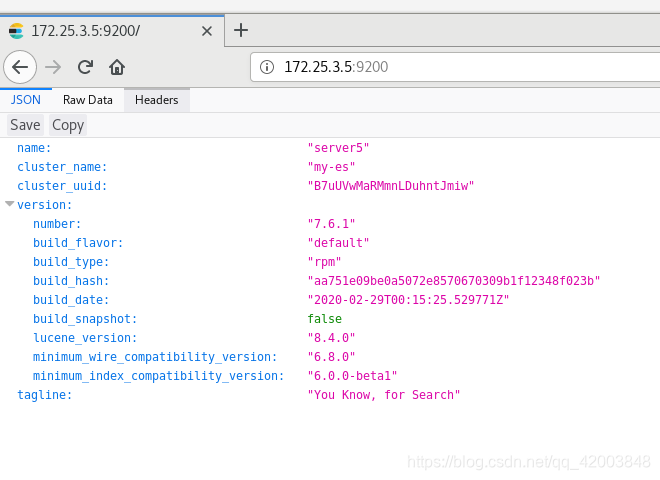
Task: Click the Copy button
Action: (68, 125)
